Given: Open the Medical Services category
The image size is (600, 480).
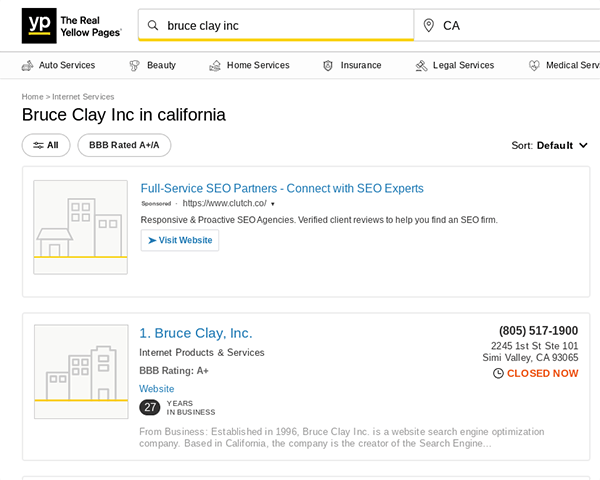Looking at the screenshot, I should [564, 65].
